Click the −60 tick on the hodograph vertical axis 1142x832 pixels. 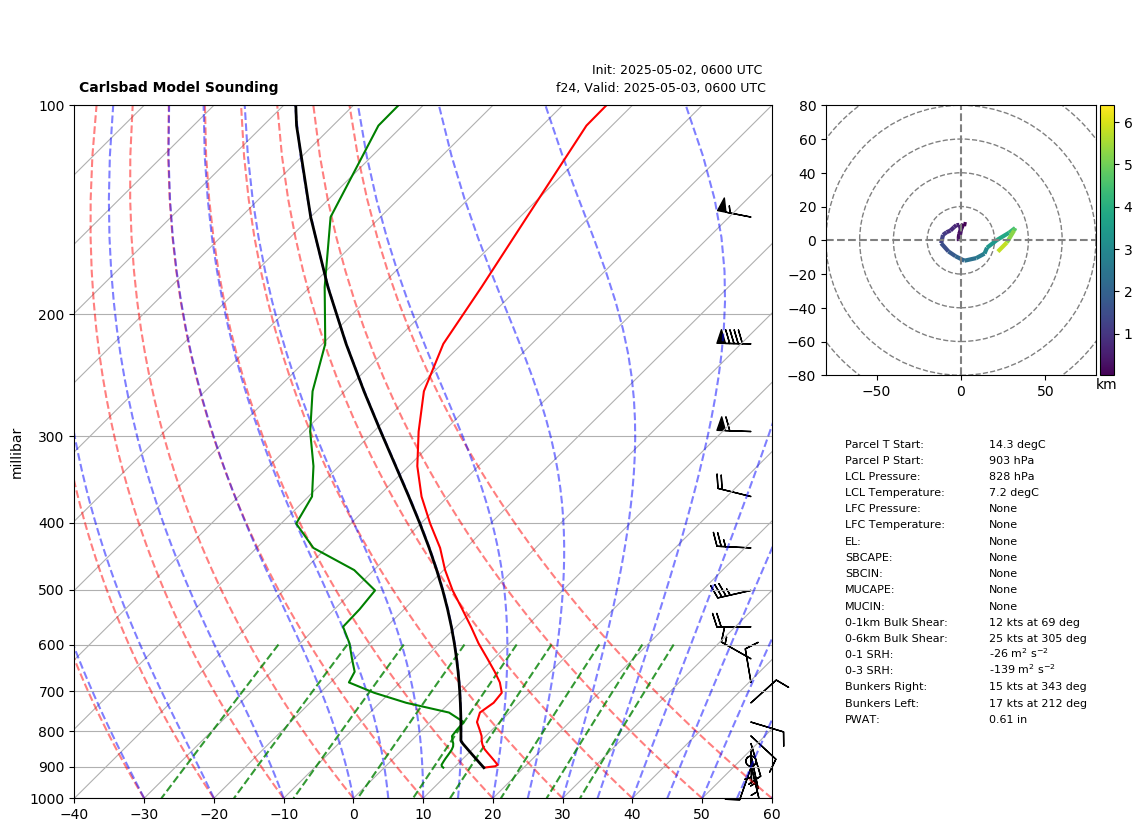[804, 342]
